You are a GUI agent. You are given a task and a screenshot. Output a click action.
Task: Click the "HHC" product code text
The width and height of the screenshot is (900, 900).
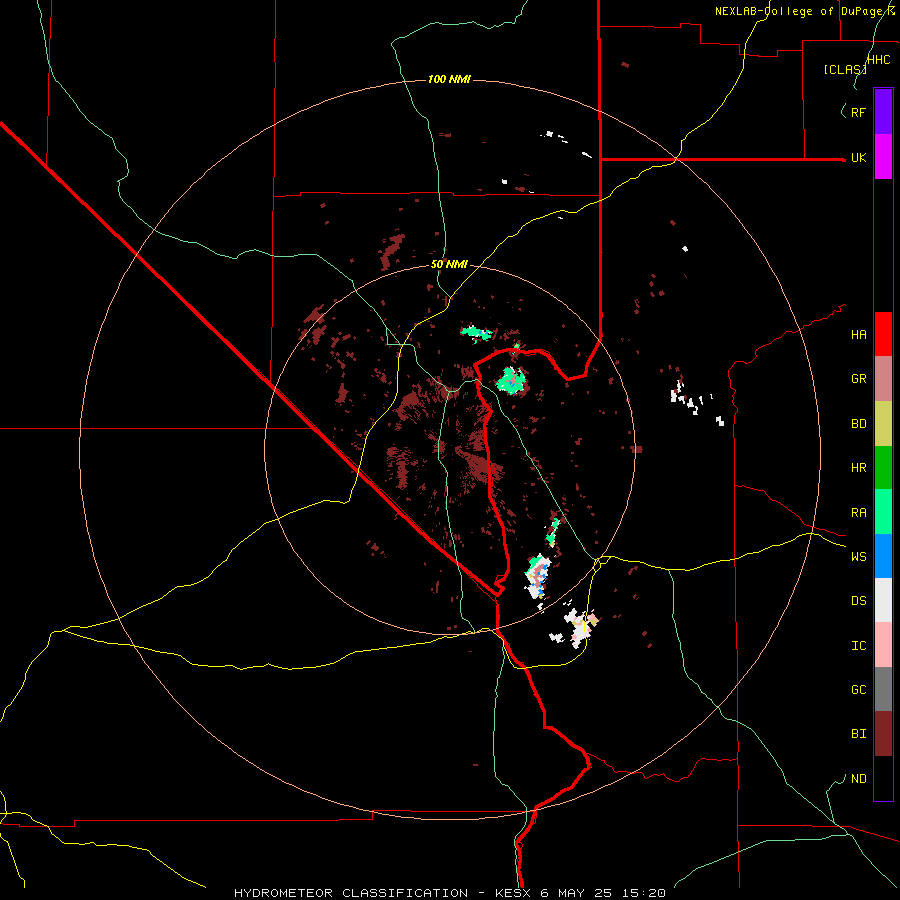click(878, 60)
